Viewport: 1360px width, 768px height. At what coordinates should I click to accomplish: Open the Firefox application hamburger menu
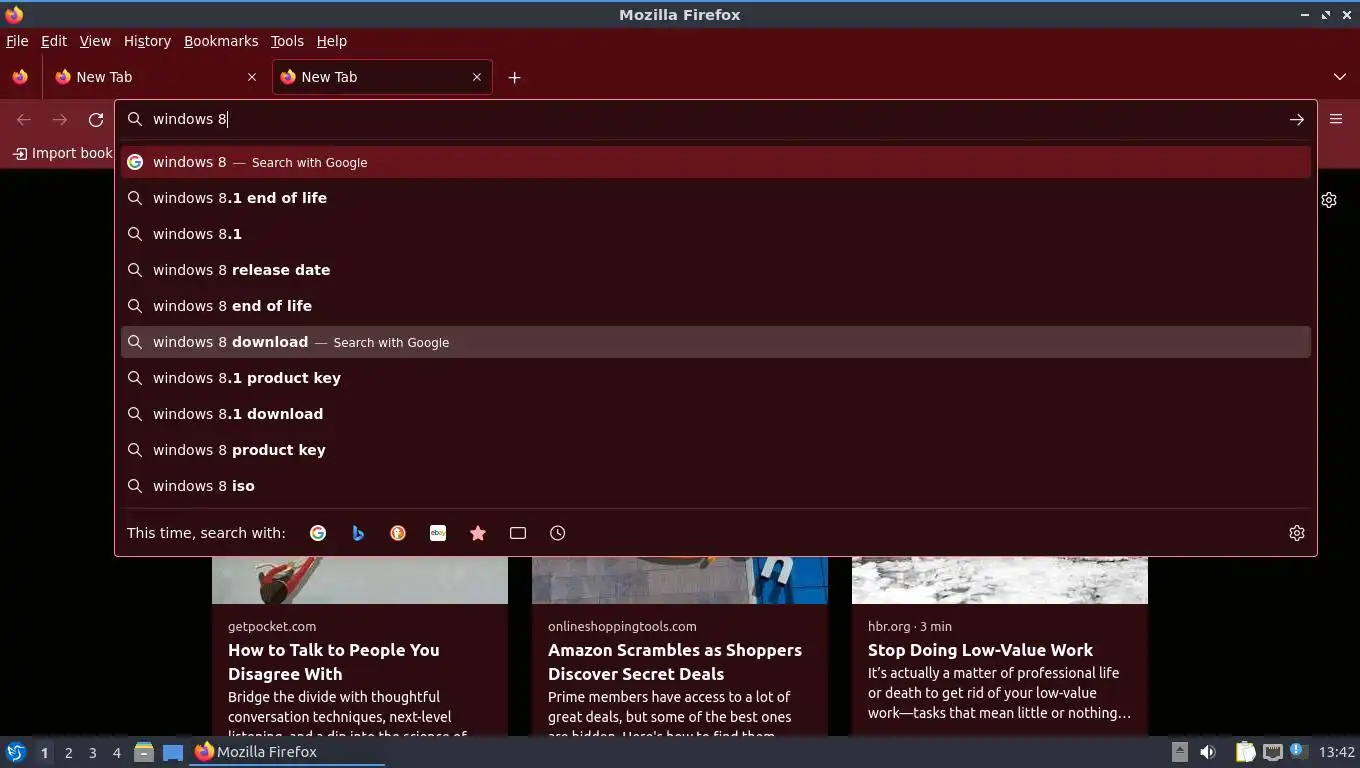(1336, 119)
